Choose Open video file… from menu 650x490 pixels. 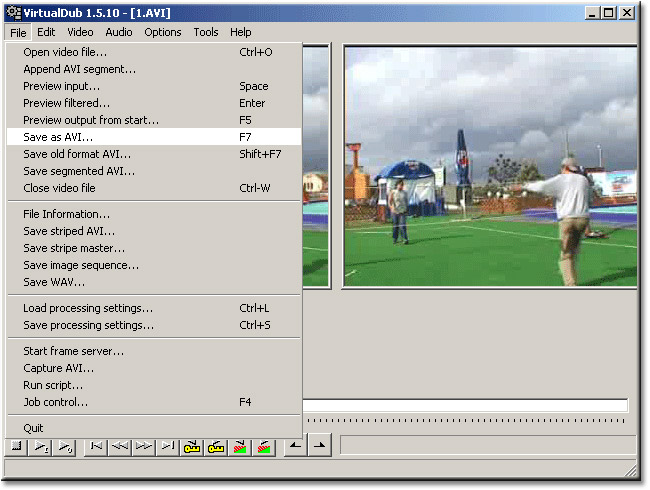point(154,52)
